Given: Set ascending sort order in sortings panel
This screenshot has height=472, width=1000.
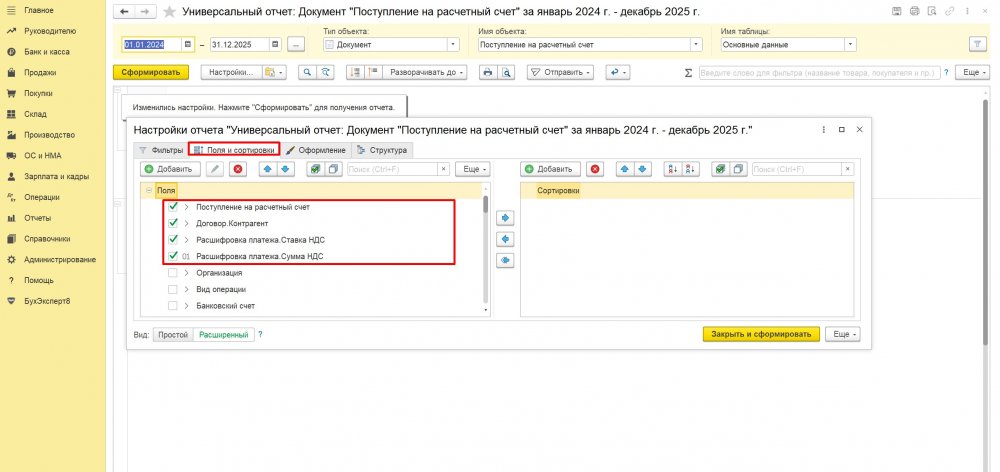Looking at the screenshot, I should (672, 169).
